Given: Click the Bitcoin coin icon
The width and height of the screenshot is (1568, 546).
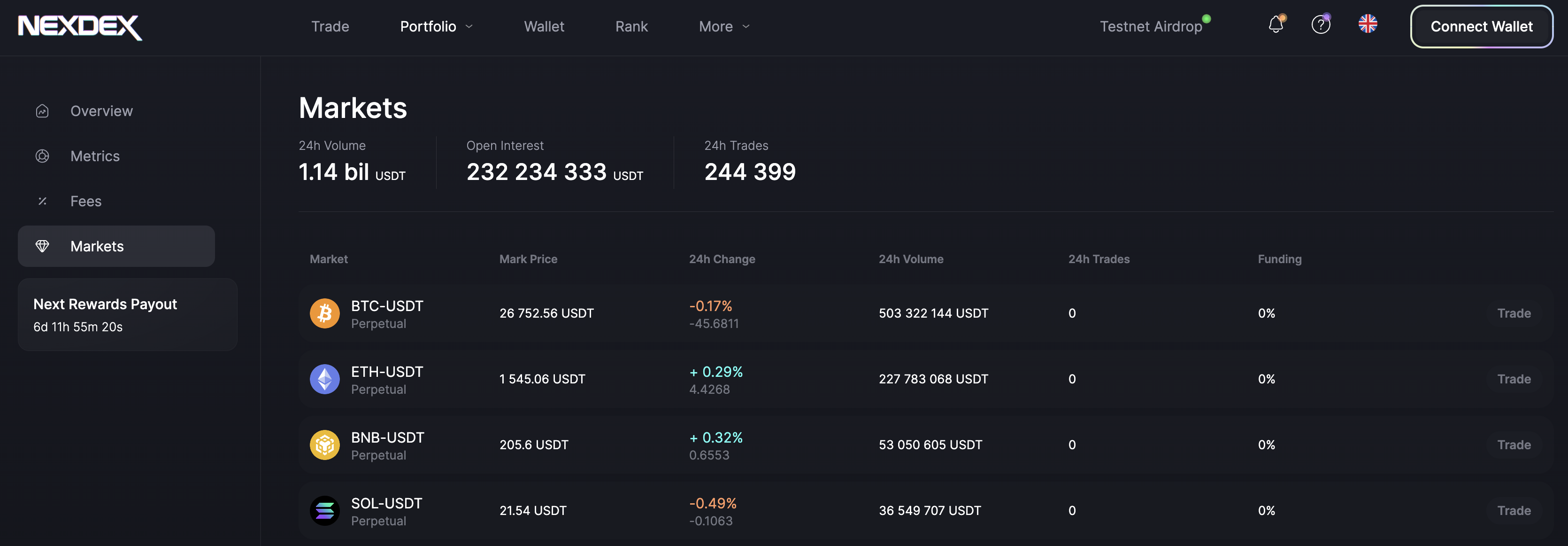Looking at the screenshot, I should [324, 313].
